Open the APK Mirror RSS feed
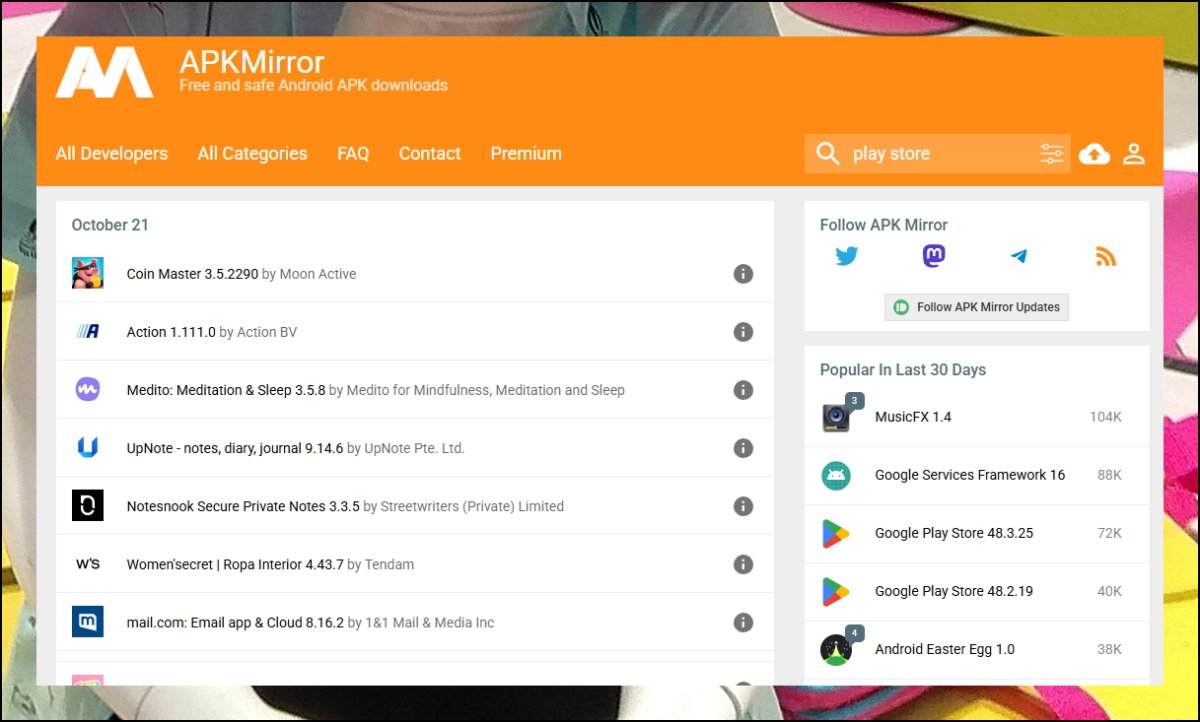1200x722 pixels. click(1105, 257)
